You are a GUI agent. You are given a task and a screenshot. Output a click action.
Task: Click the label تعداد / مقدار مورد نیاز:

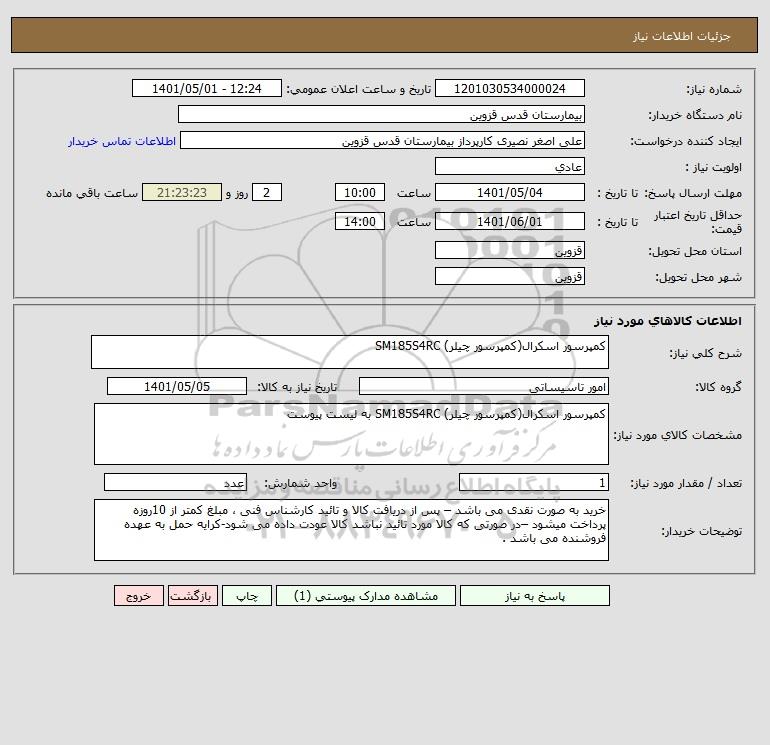coord(686,483)
